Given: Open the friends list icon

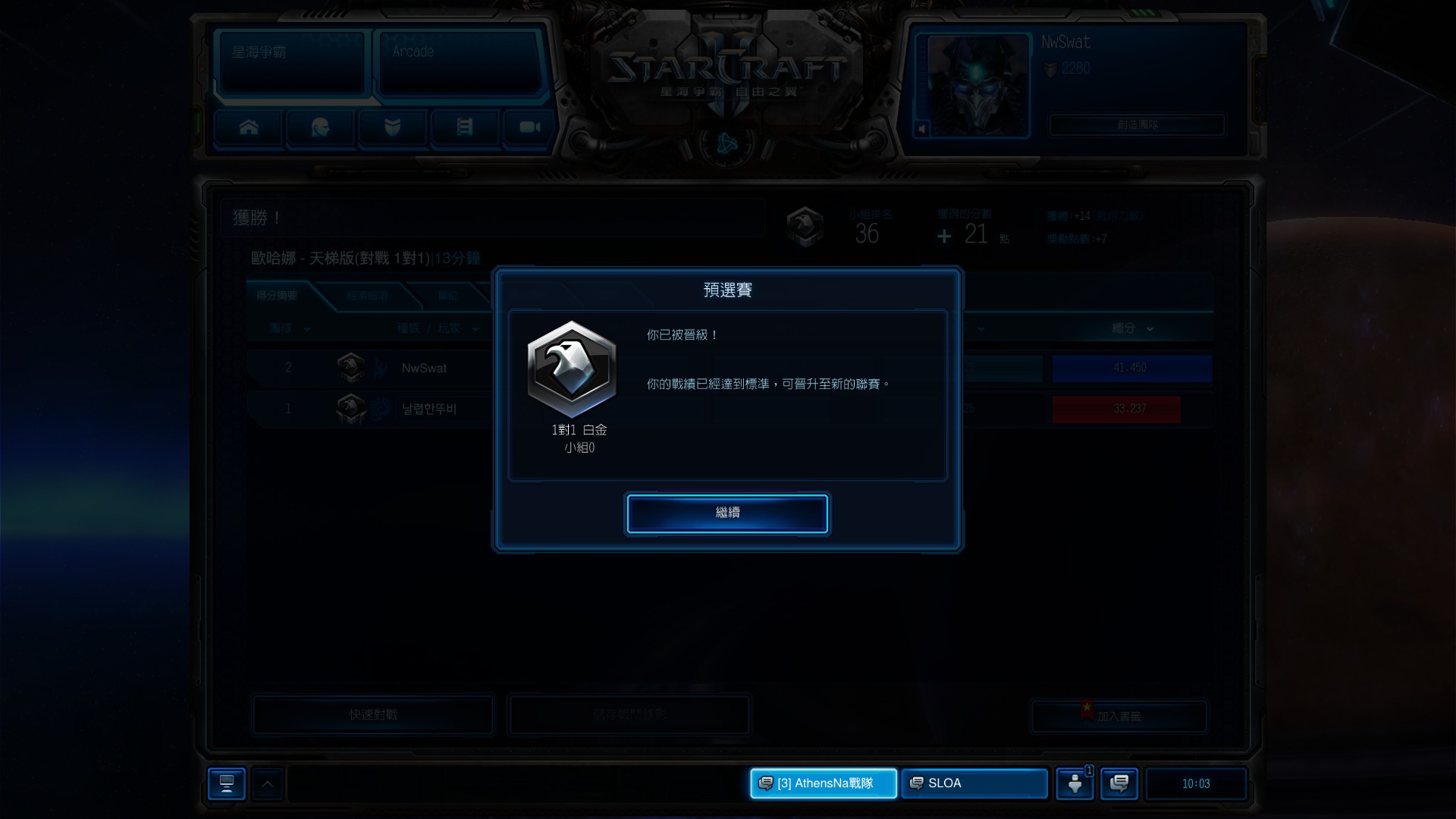Looking at the screenshot, I should (x=1075, y=783).
